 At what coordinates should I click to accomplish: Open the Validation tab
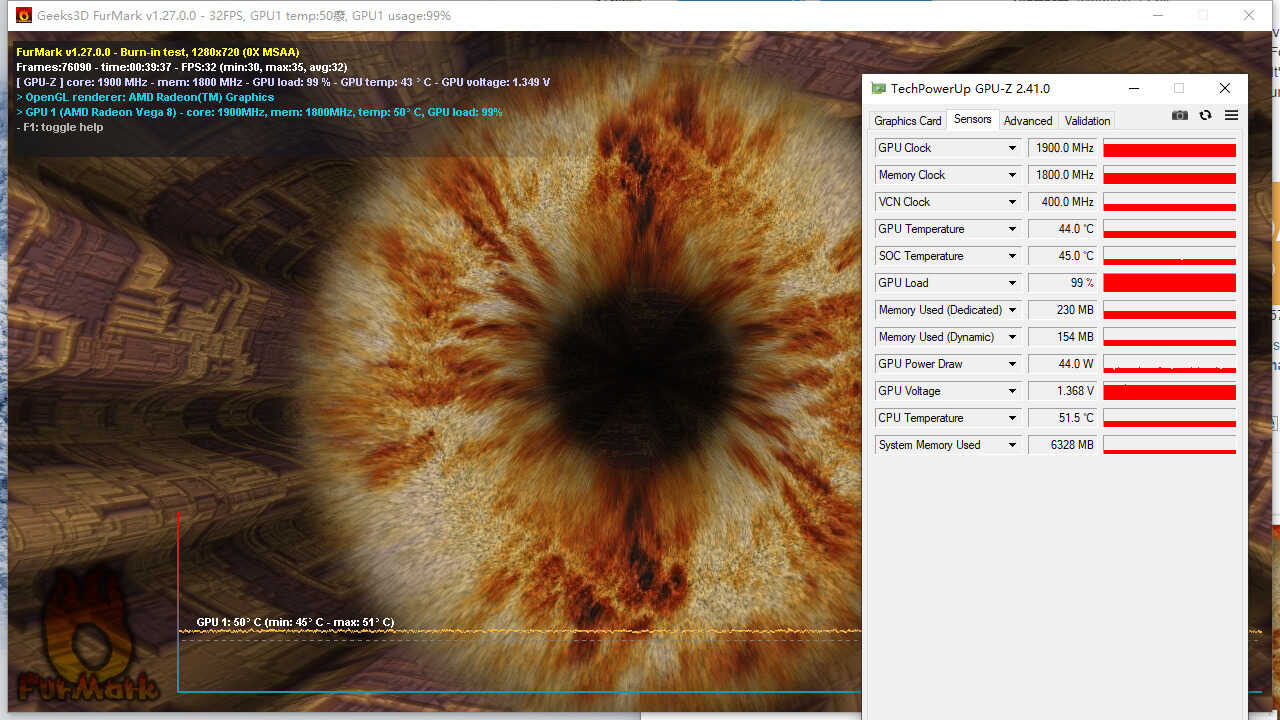click(x=1087, y=120)
